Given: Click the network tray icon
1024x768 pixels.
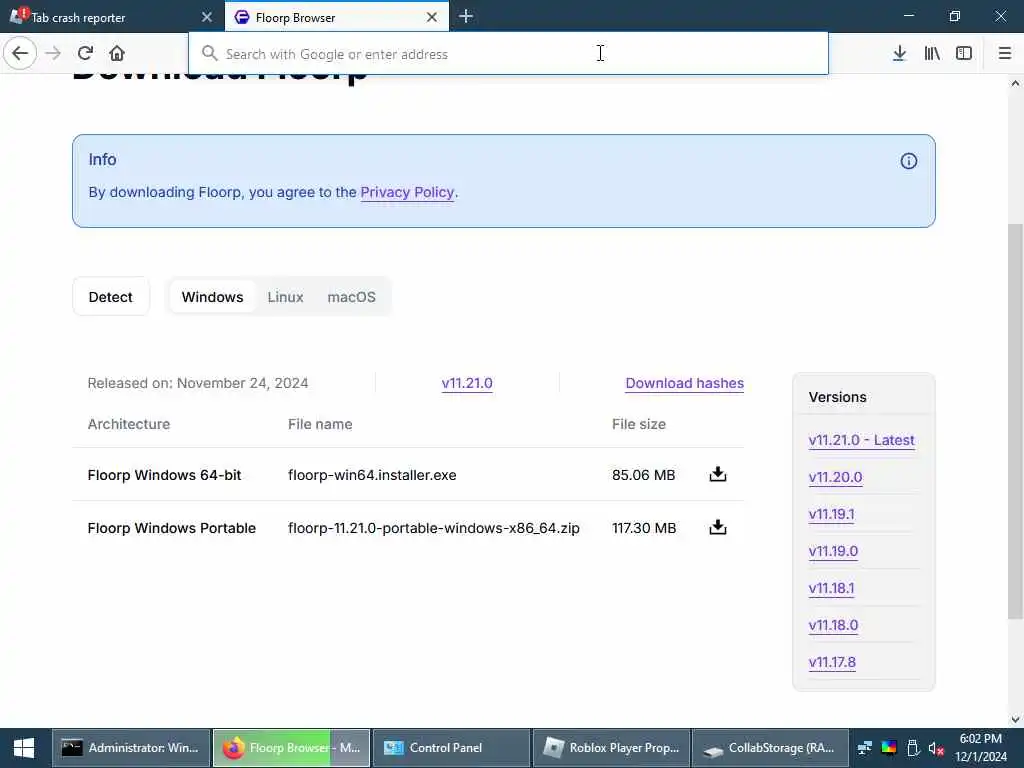Looking at the screenshot, I should pos(865,748).
